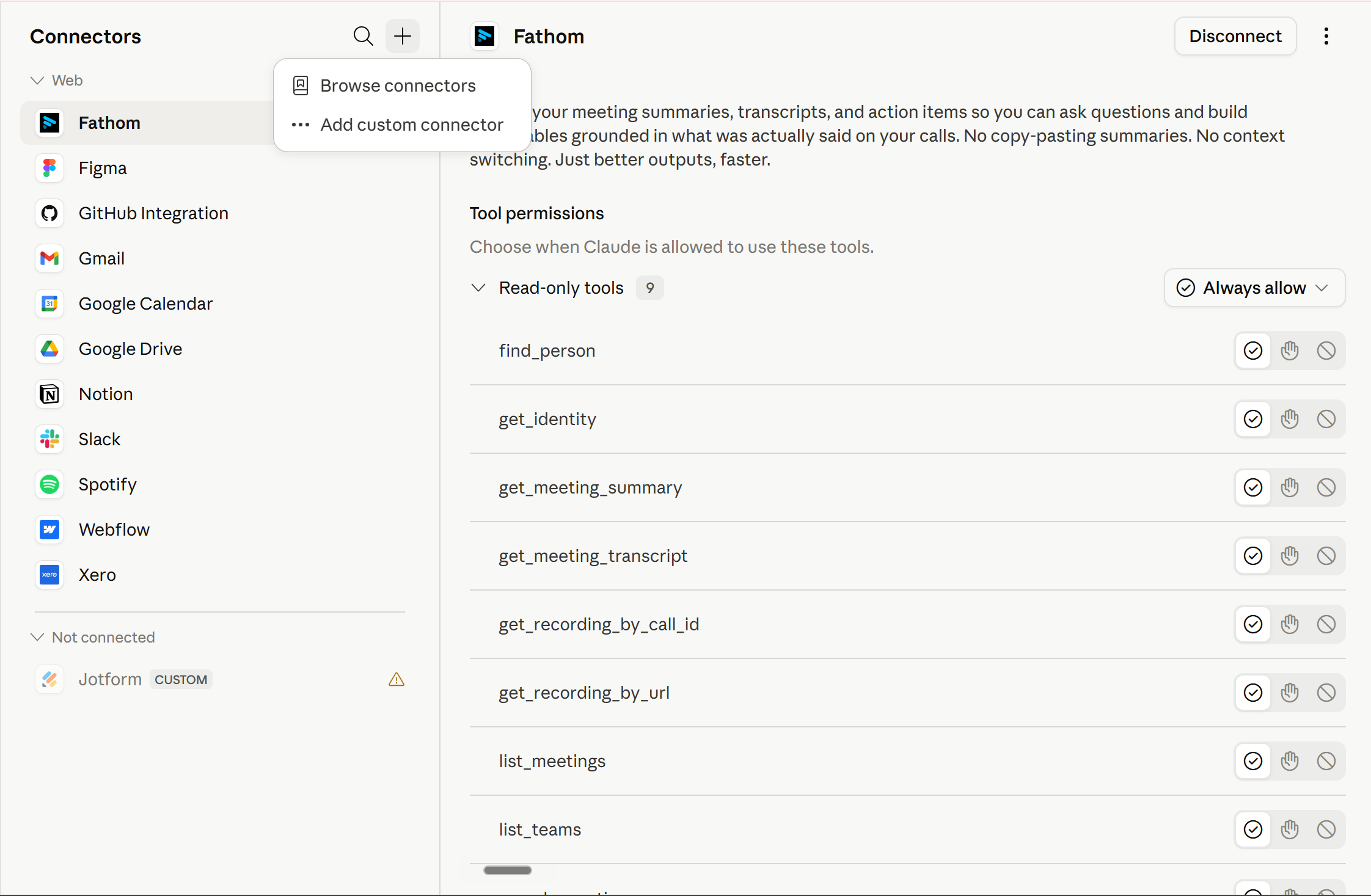Open the Notion connector
Image resolution: width=1371 pixels, height=896 pixels.
(x=220, y=394)
